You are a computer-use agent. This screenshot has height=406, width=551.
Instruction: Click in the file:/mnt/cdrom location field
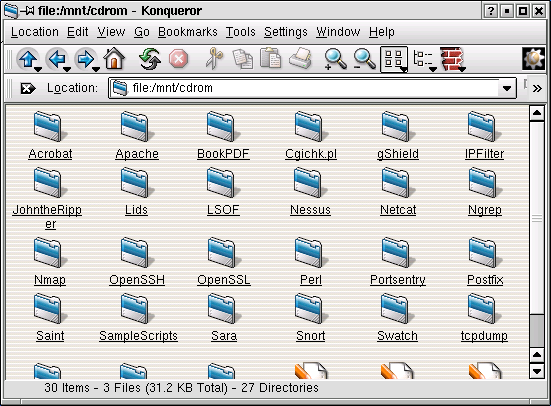[x=304, y=88]
